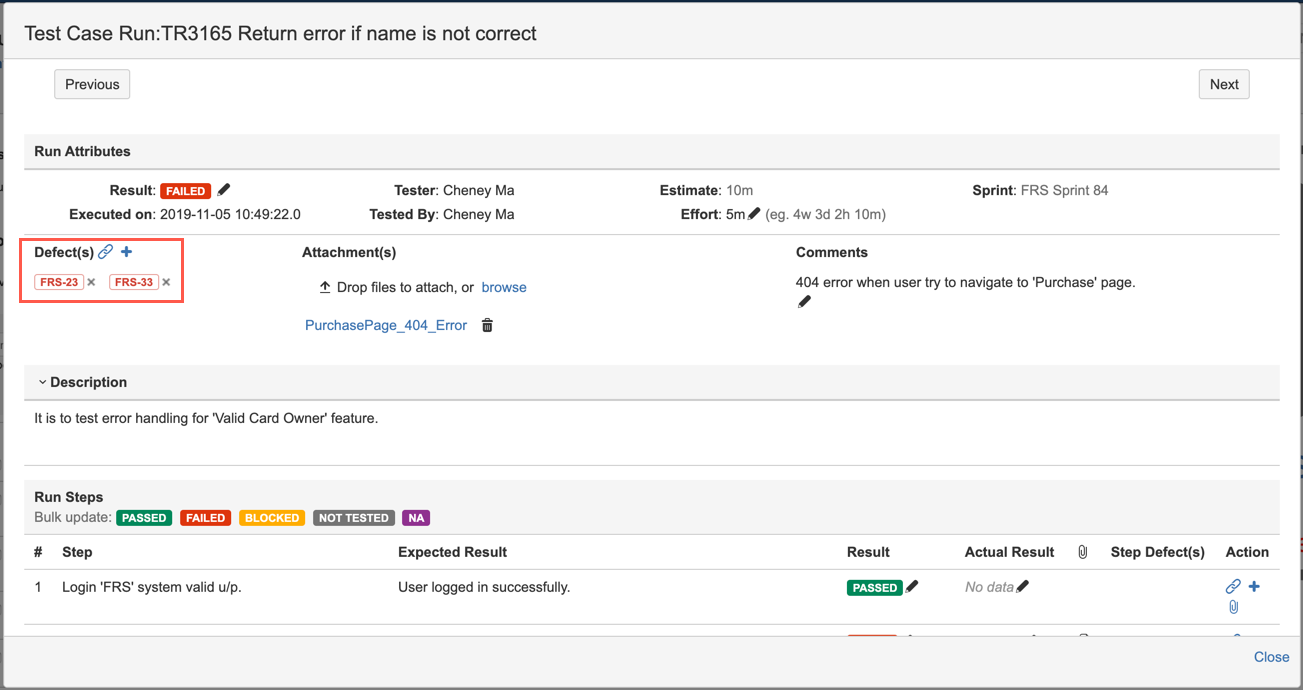The width and height of the screenshot is (1303, 690).
Task: Click the 'No data' actual result
Action: click(989, 587)
